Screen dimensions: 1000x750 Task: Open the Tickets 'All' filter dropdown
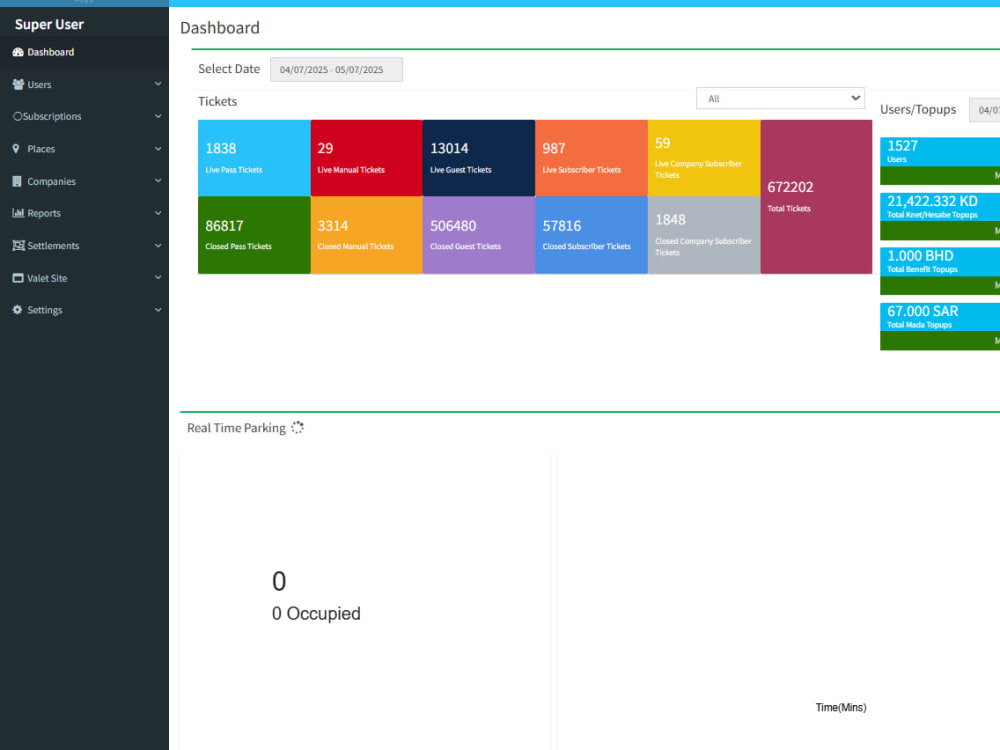click(780, 98)
